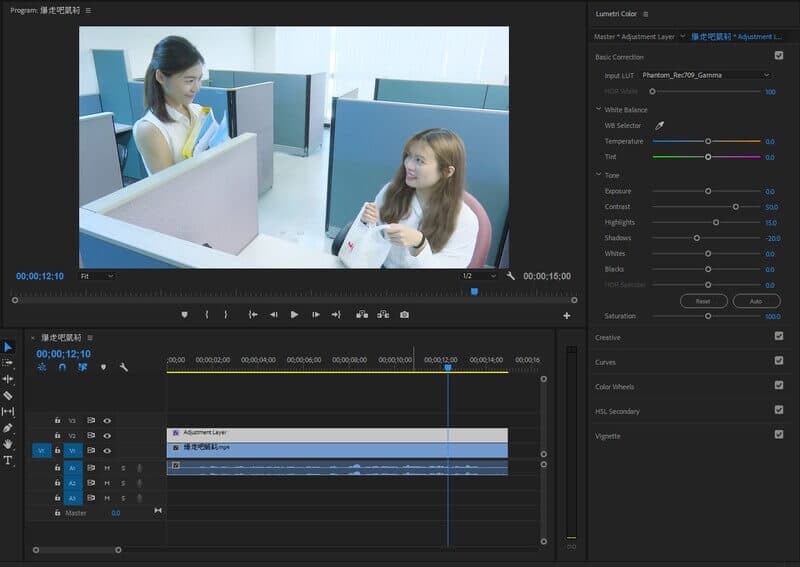Click the Contrast slider handle
The width and height of the screenshot is (800, 567).
point(736,207)
